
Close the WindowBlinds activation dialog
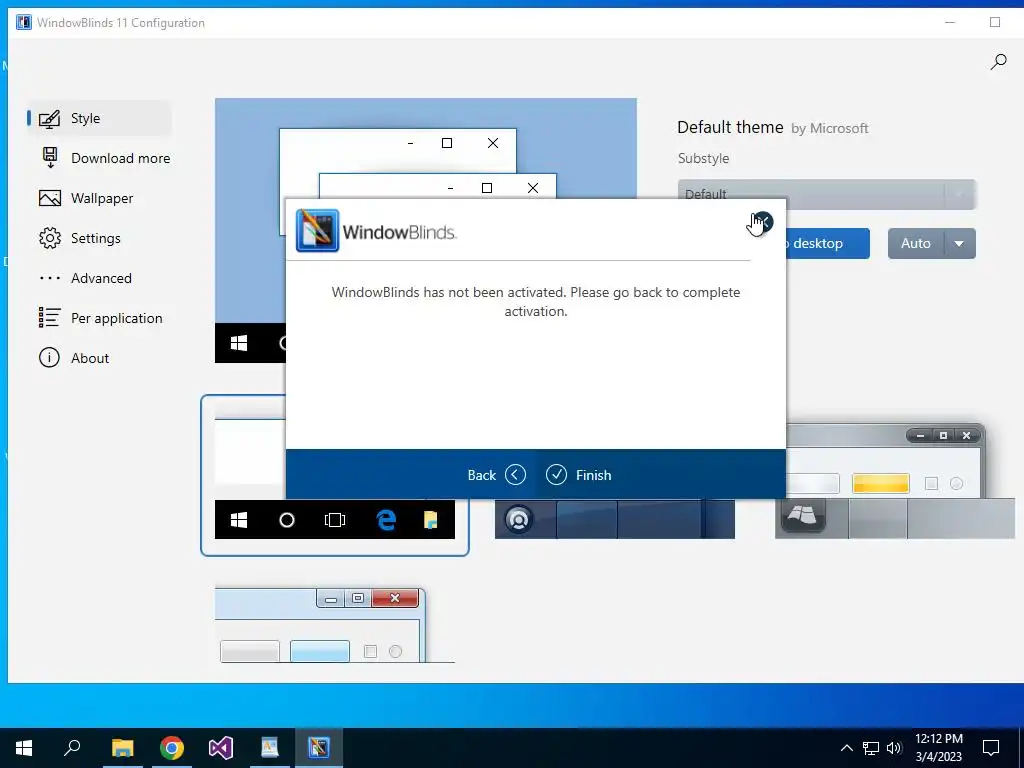[x=762, y=222]
